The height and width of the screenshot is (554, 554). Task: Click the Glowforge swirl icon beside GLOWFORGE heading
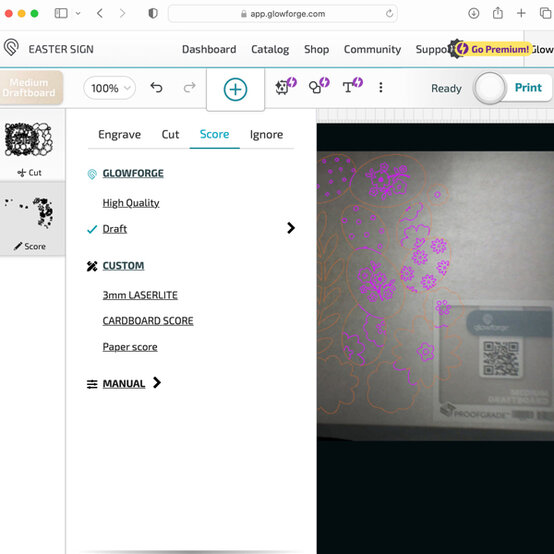[92, 174]
